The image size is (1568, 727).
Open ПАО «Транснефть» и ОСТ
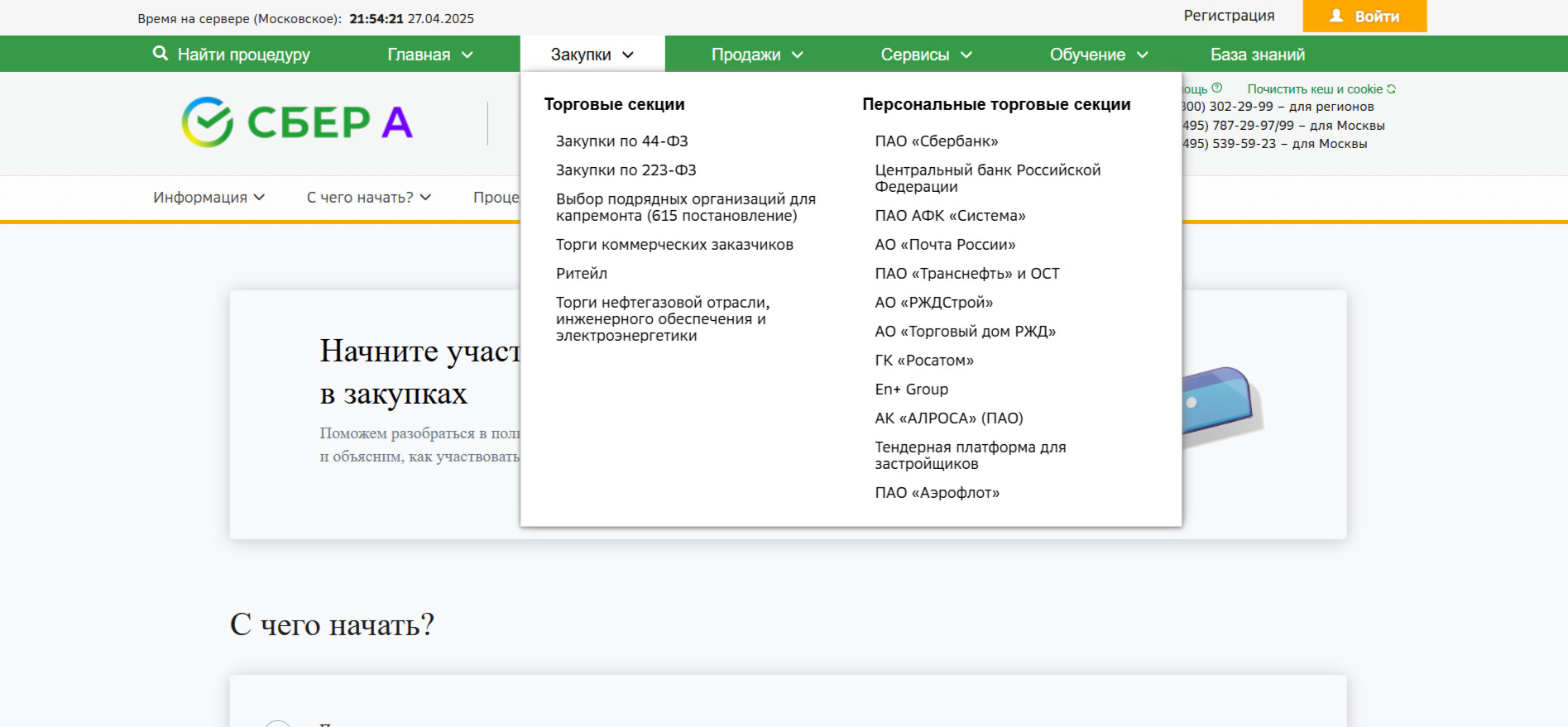[x=967, y=274]
